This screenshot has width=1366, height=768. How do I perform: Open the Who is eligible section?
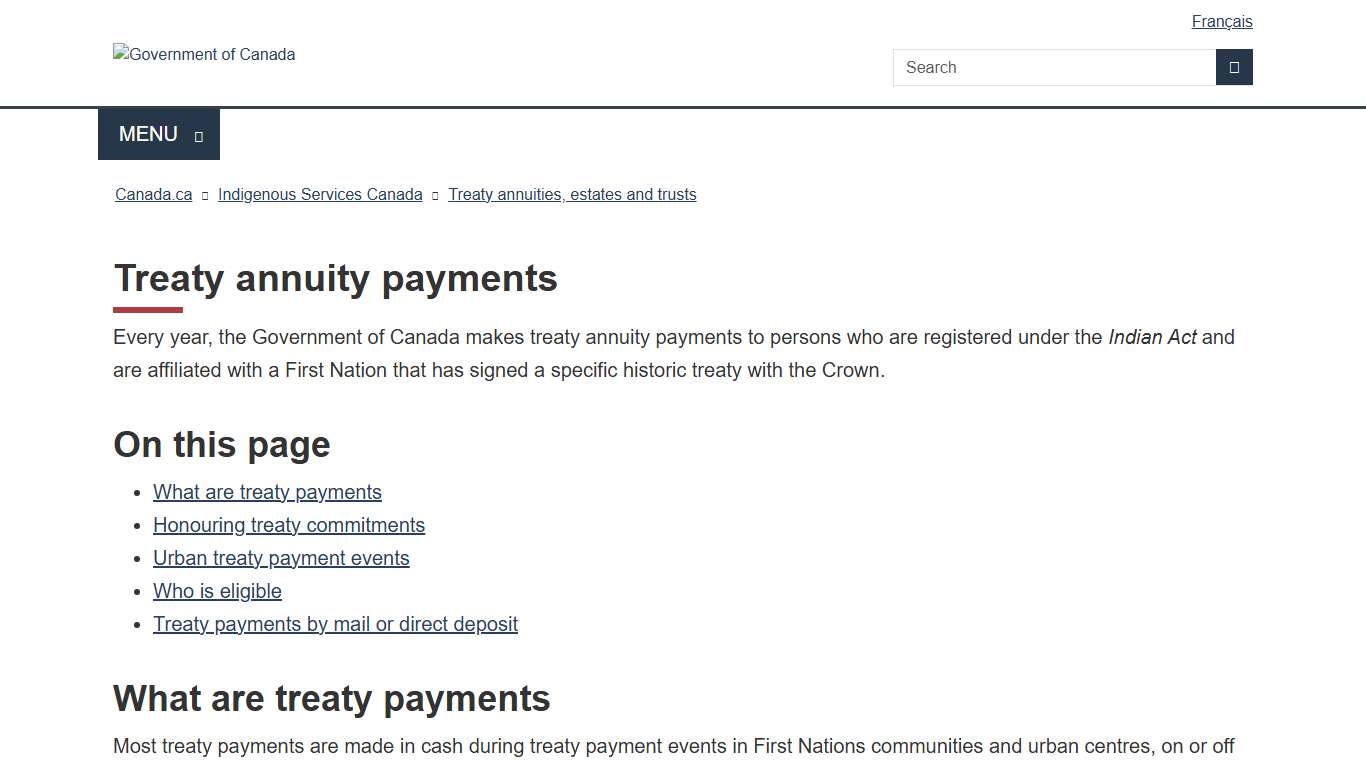coord(216,590)
